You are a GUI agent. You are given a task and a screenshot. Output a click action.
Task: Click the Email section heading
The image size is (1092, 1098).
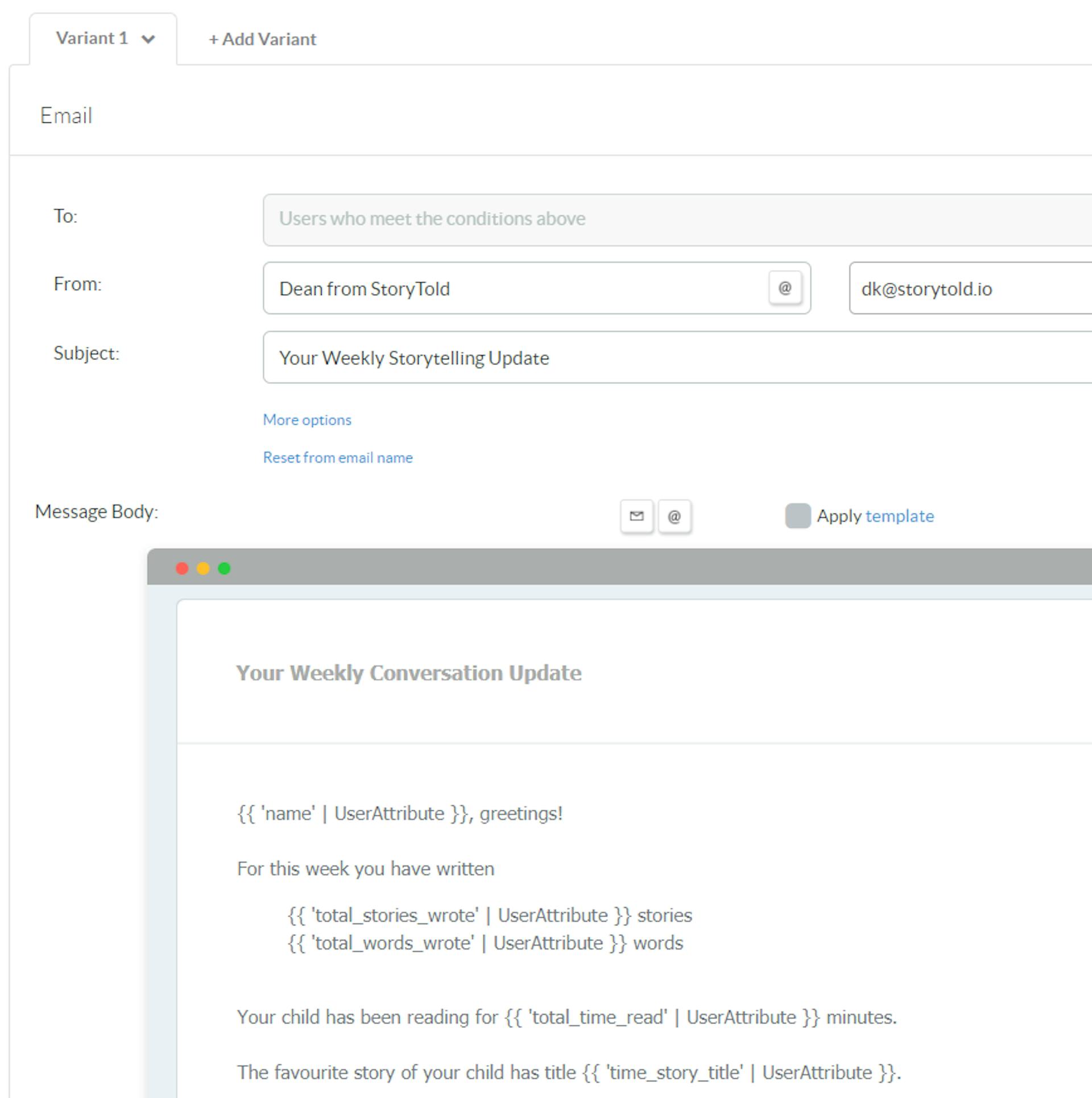tap(66, 115)
